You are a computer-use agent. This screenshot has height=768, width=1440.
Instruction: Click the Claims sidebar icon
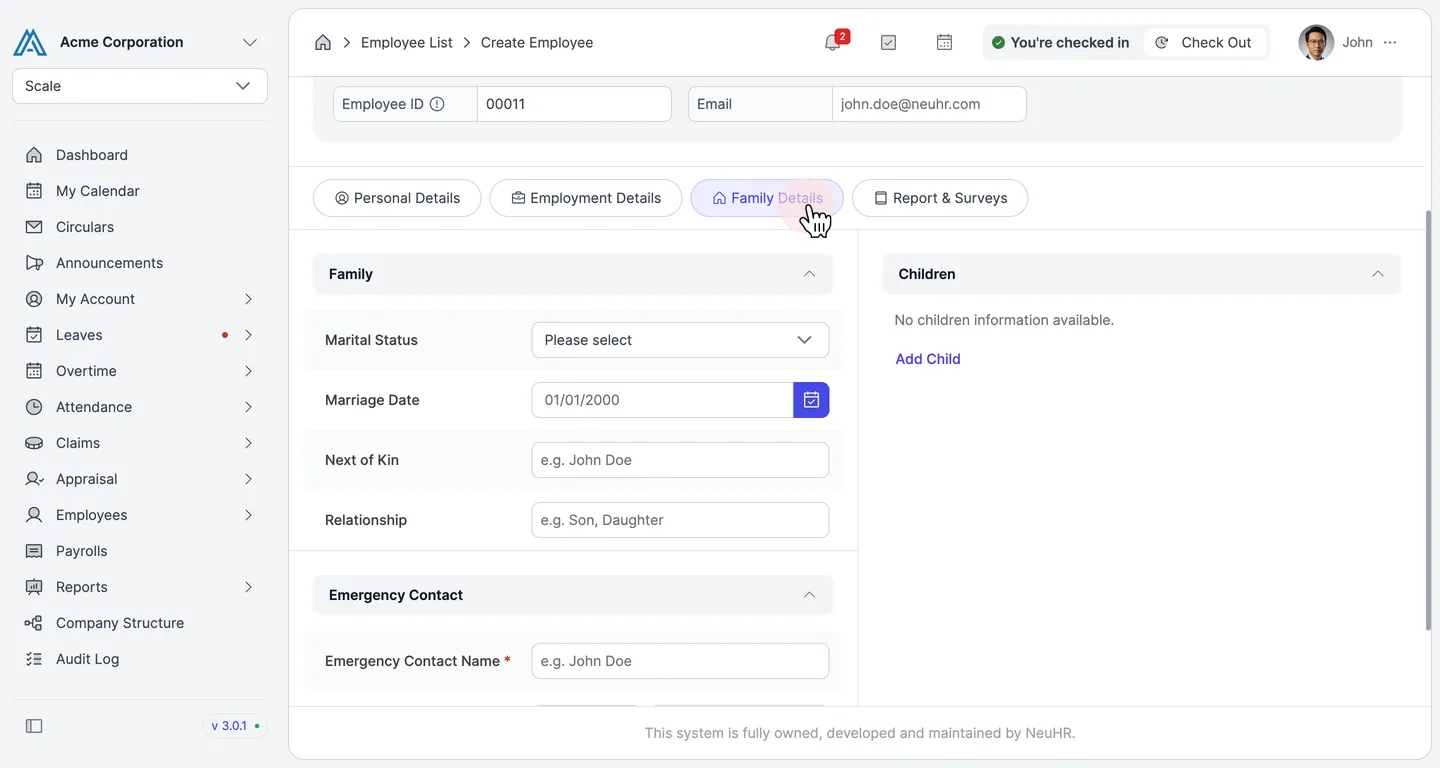click(x=34, y=443)
